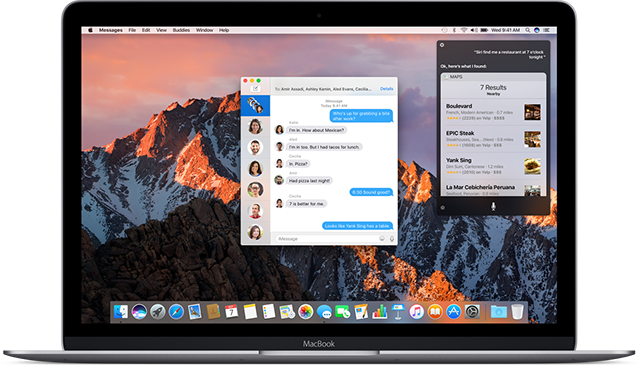640x366 pixels.
Task: Open Spotlight search in menu bar
Action: [x=528, y=30]
